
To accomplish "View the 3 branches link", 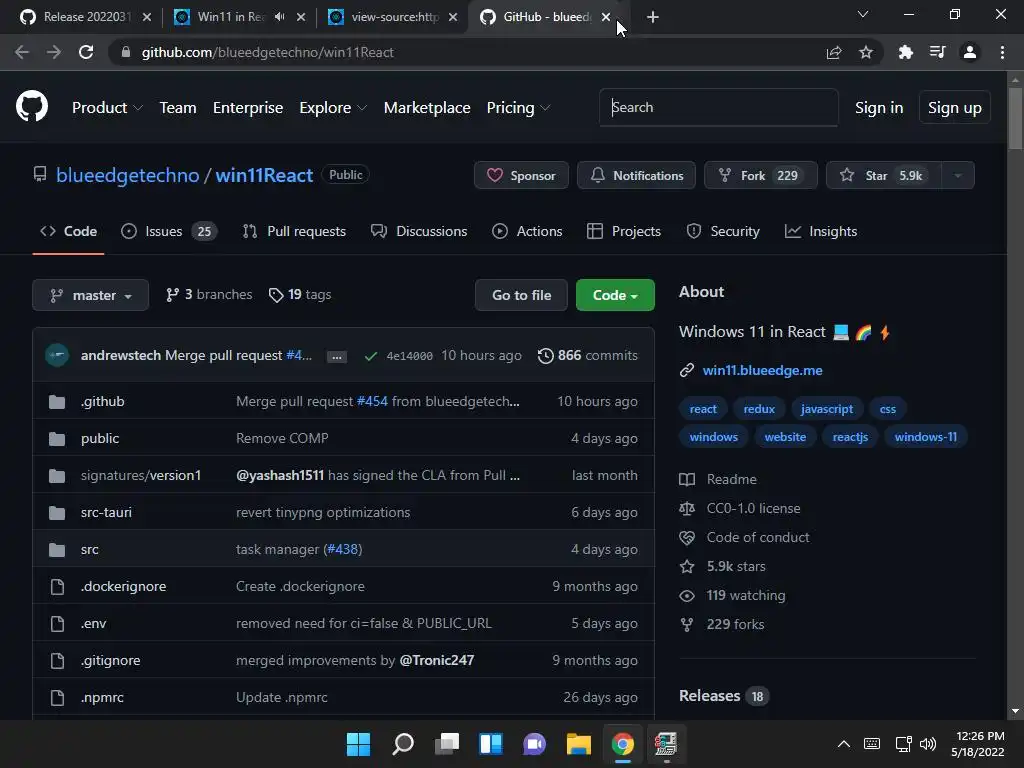I will [209, 295].
